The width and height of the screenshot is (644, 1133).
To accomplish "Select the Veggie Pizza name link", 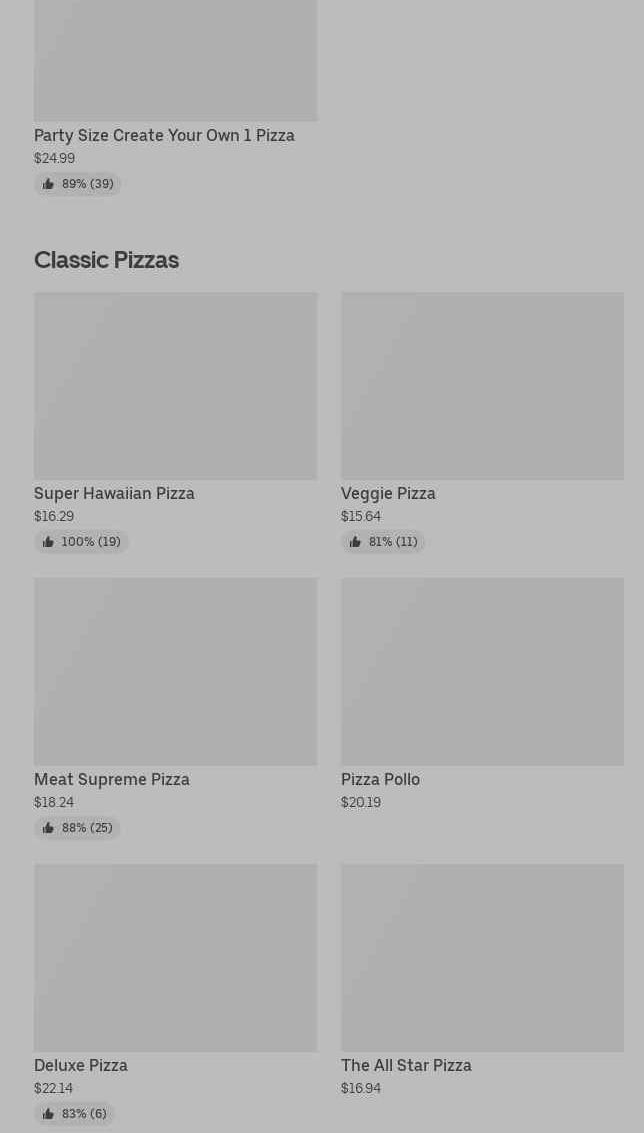I will coord(388,493).
